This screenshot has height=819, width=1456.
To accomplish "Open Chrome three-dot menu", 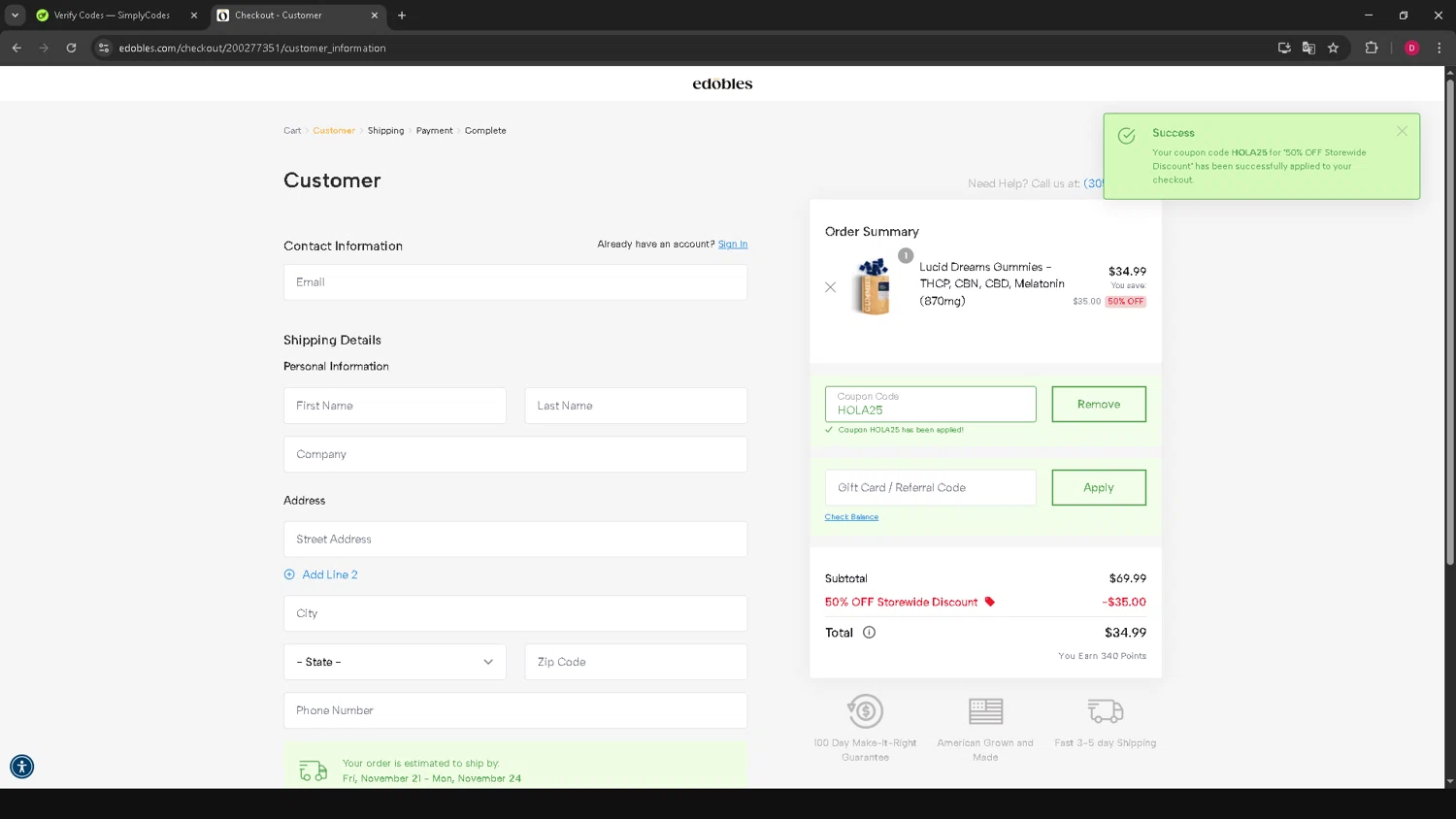I will pyautogui.click(x=1439, y=48).
